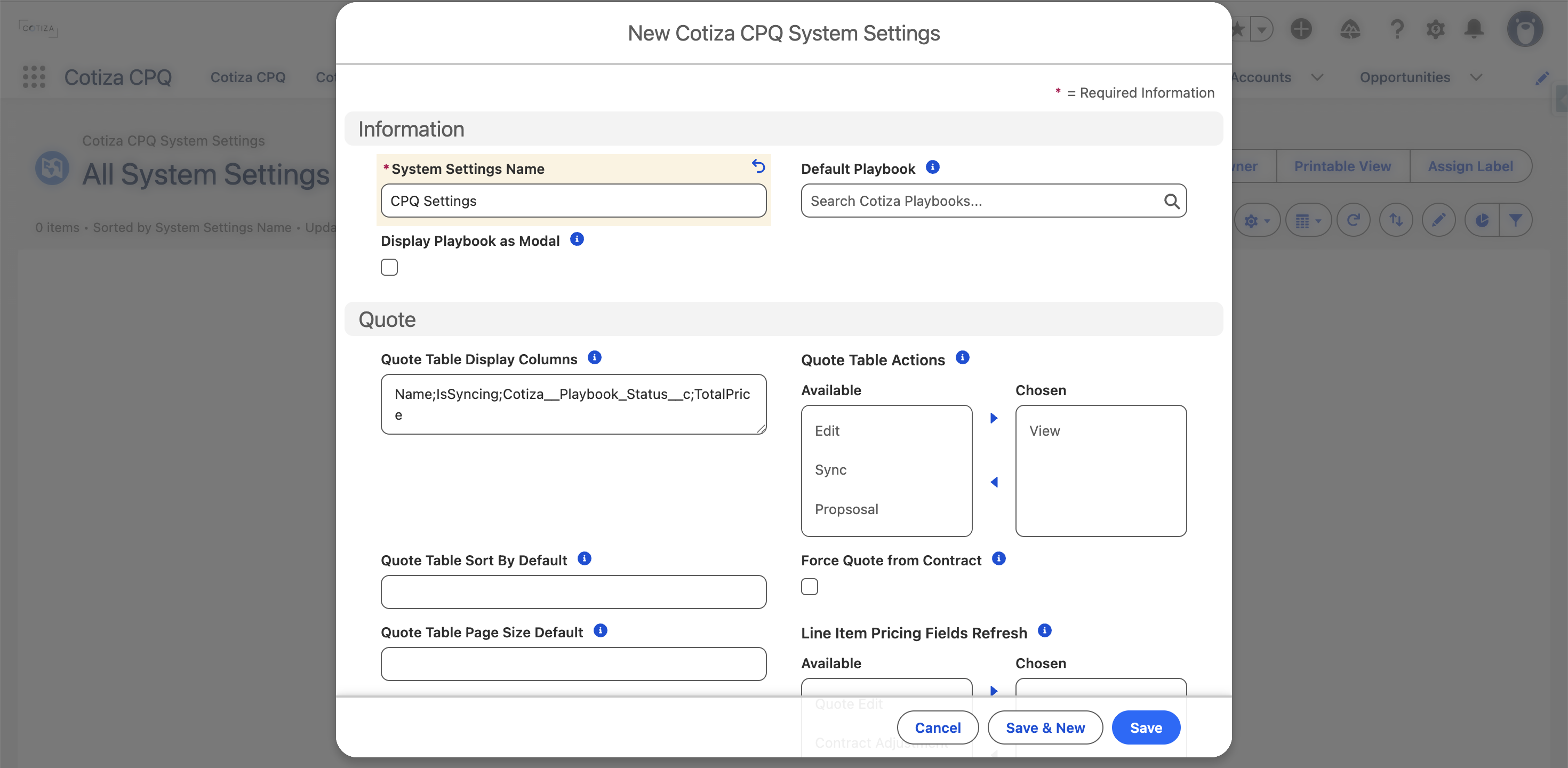The height and width of the screenshot is (768, 1568).
Task: Click the Quote Table Sort By Default field
Action: pos(573,591)
